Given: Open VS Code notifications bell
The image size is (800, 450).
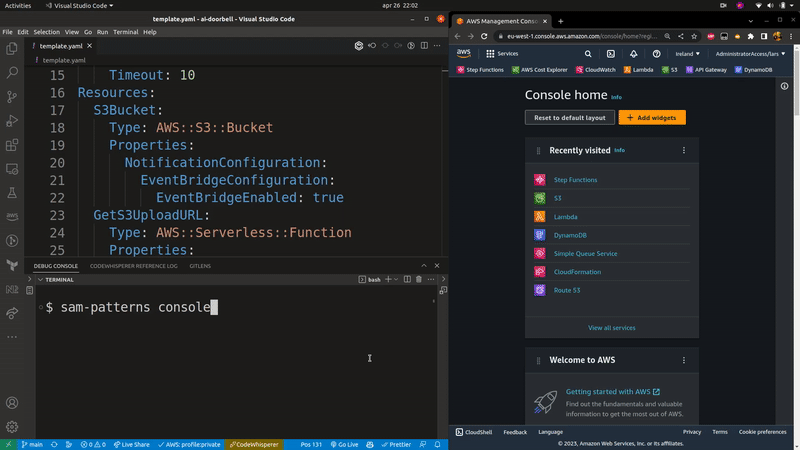Looking at the screenshot, I should tap(437, 444).
